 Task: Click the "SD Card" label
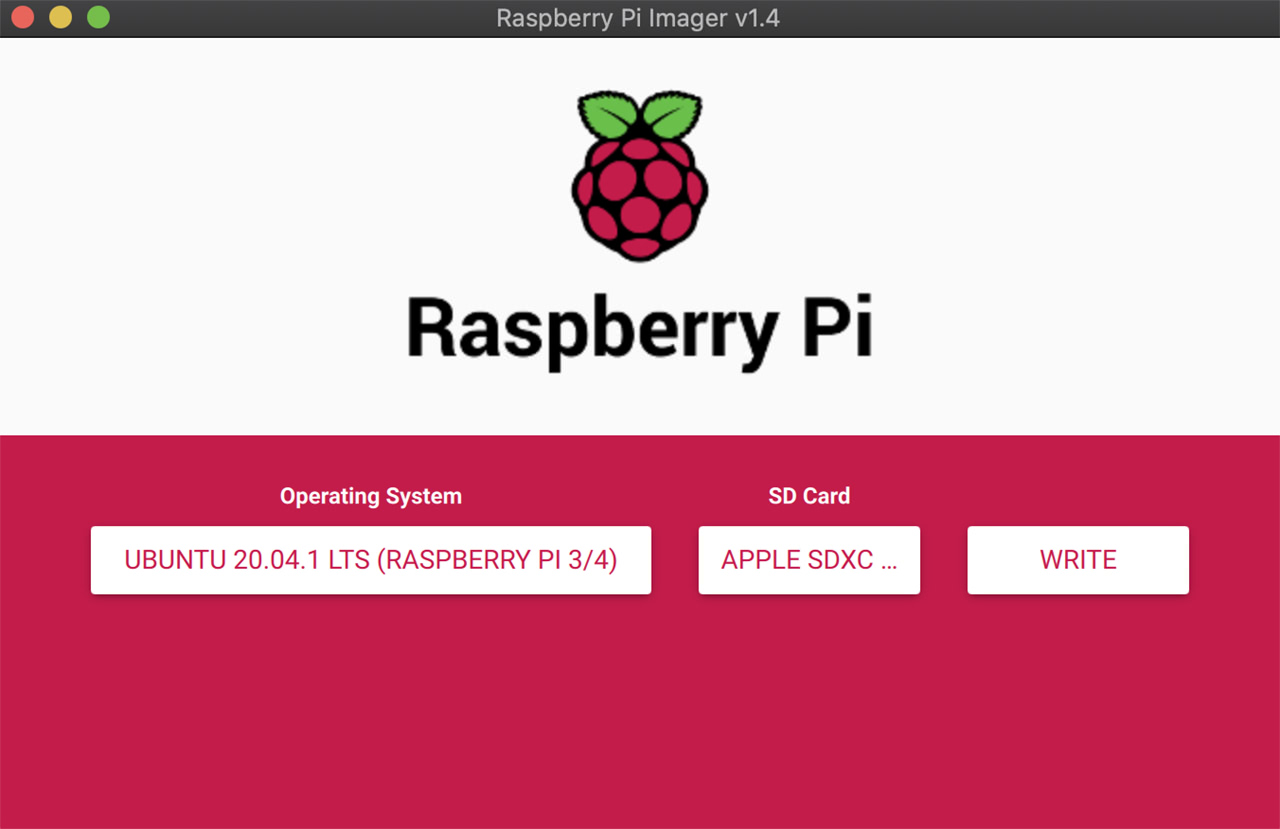tap(809, 496)
